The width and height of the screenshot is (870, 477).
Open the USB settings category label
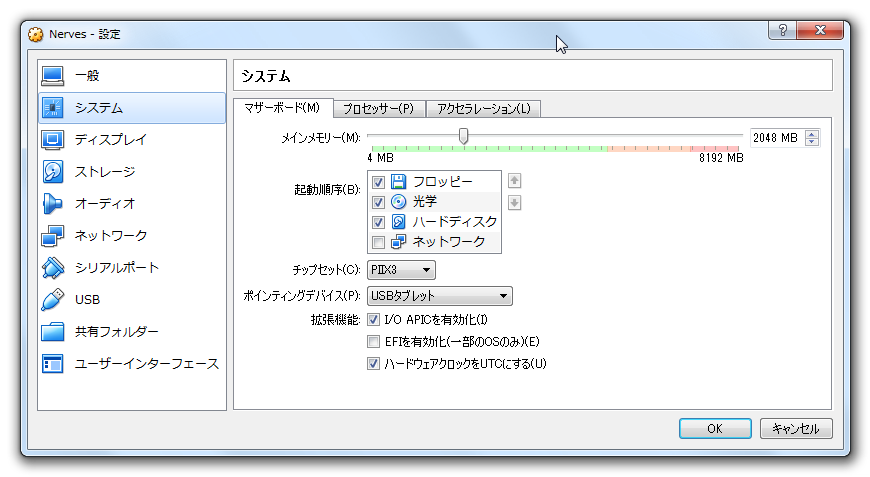(88, 300)
